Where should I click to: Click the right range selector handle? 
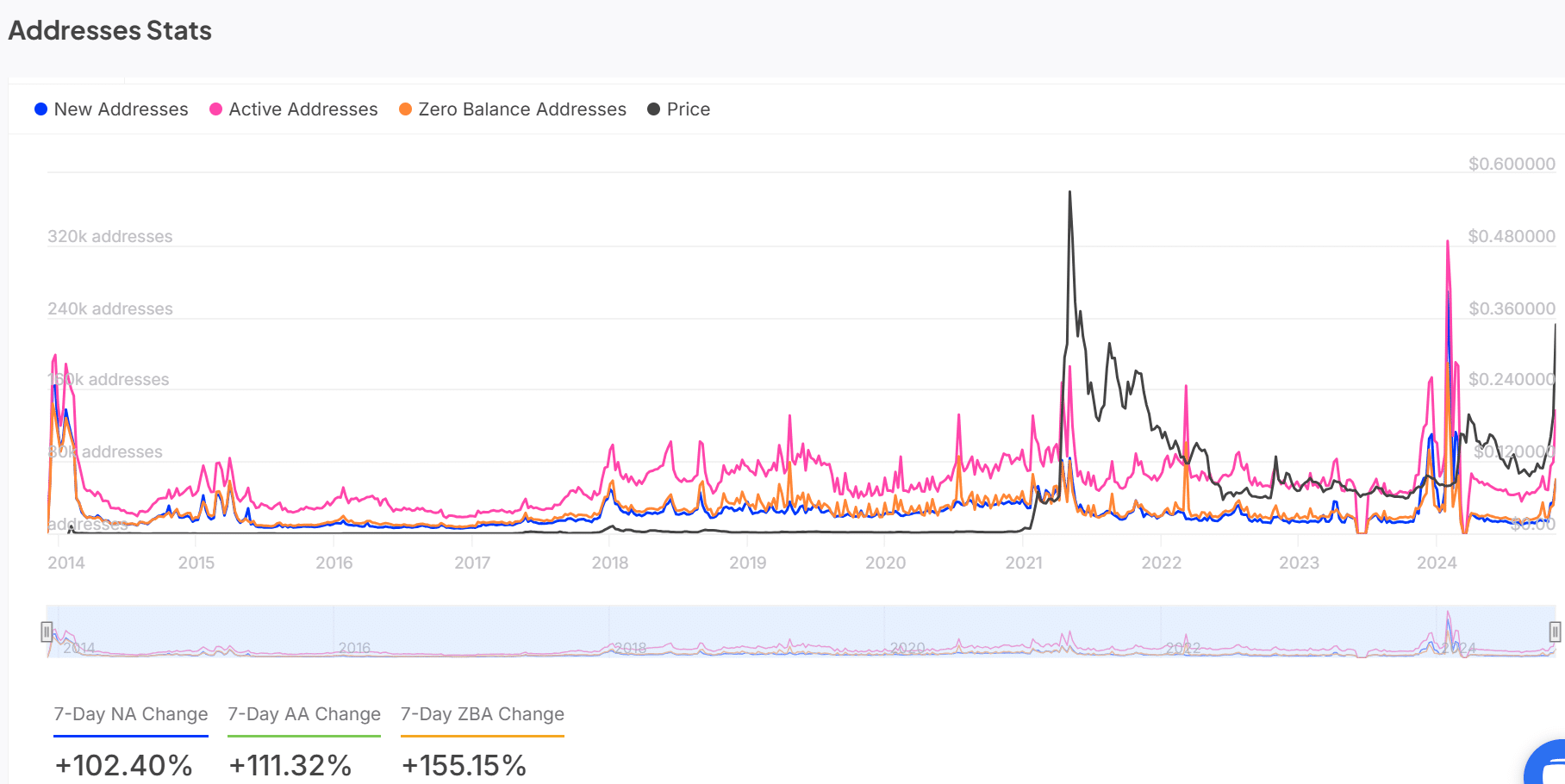(x=1555, y=632)
